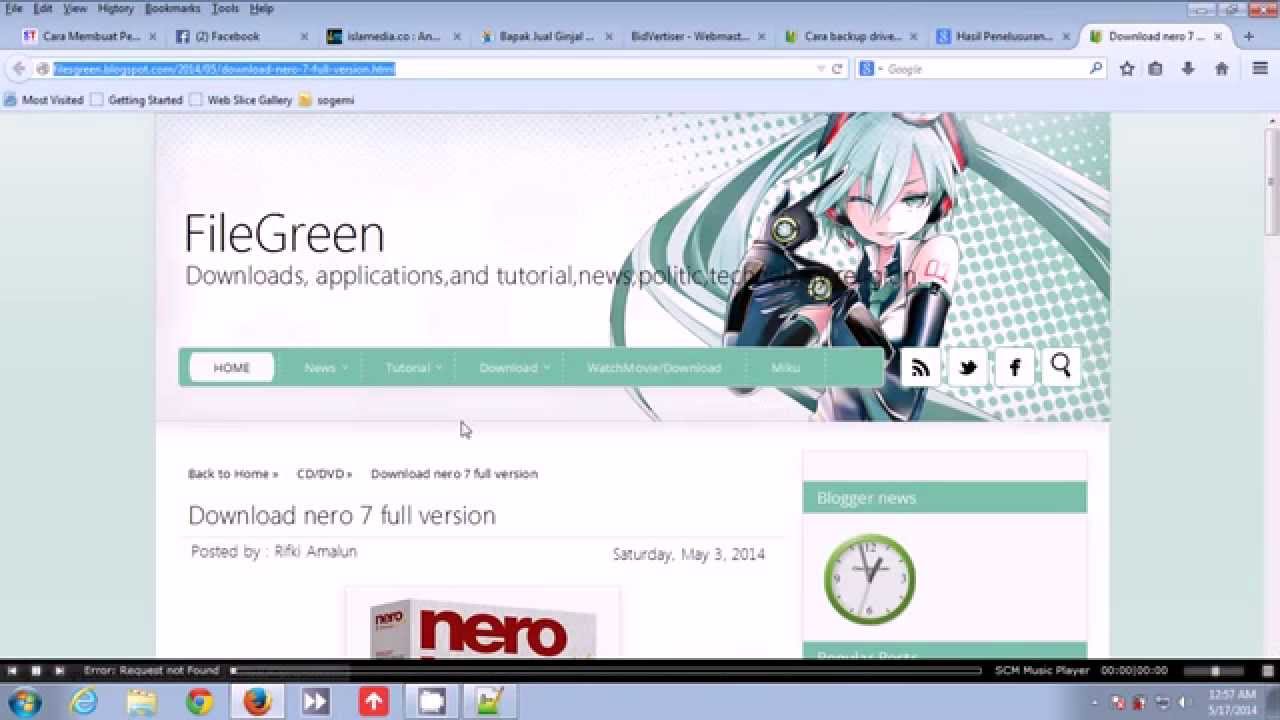Expand the Download menu dropdown
The width and height of the screenshot is (1280, 720).
pos(514,368)
